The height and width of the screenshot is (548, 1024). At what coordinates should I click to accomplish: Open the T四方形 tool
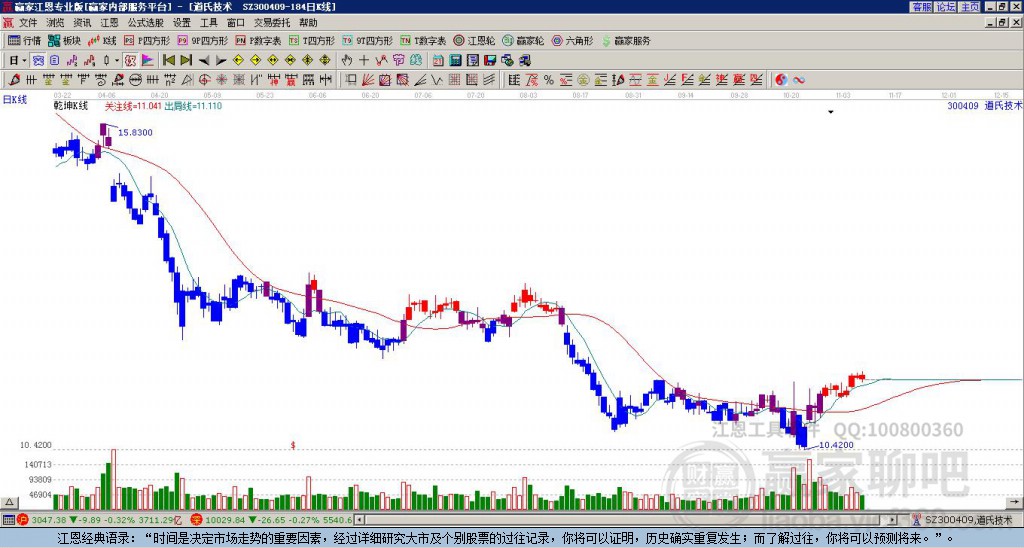[312, 40]
